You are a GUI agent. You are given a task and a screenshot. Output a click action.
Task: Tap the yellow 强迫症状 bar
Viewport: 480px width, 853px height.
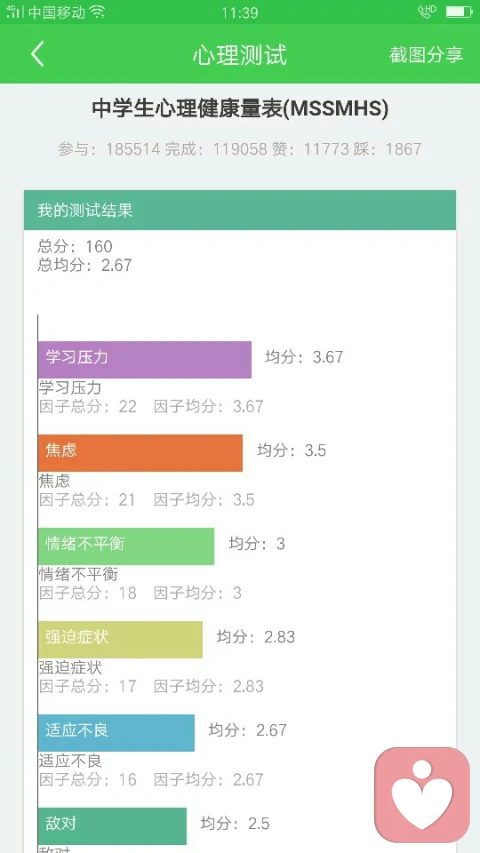[120, 639]
